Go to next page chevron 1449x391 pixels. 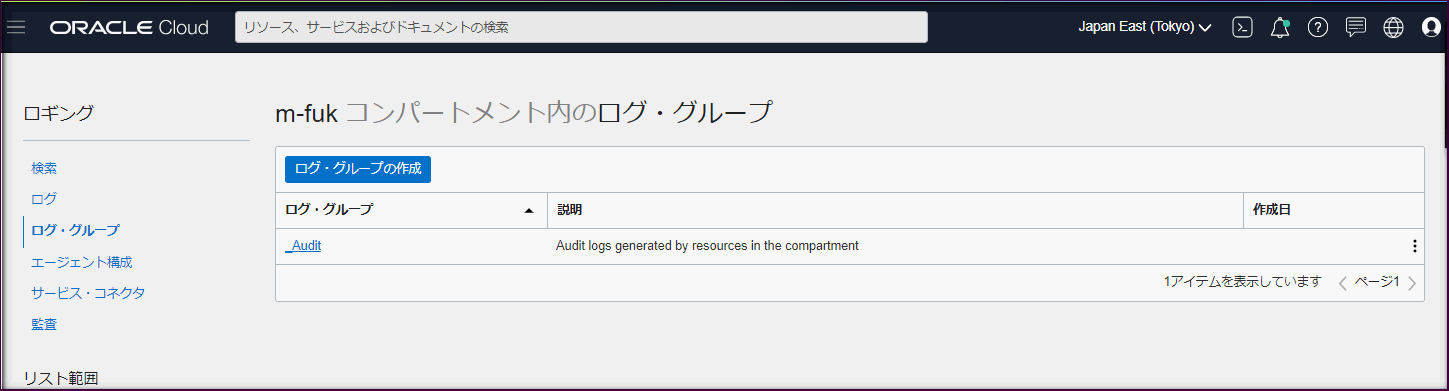click(1412, 283)
